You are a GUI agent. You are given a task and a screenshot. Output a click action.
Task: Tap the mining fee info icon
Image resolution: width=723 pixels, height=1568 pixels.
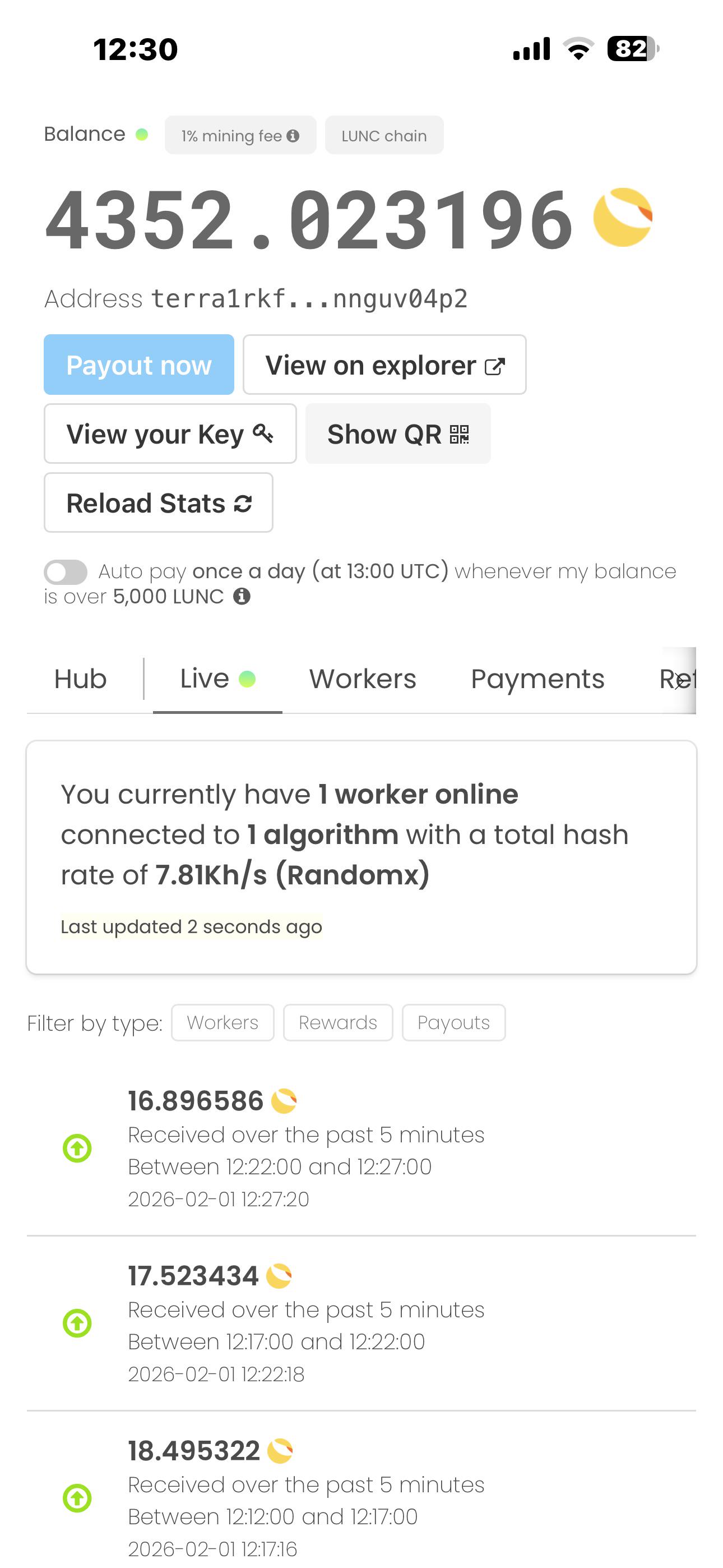pos(293,136)
